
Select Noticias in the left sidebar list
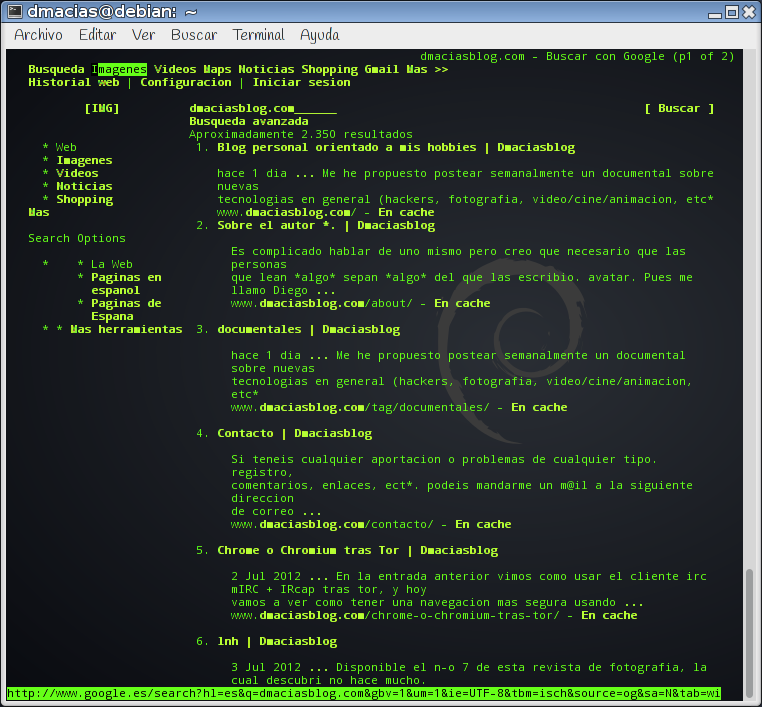pos(84,186)
